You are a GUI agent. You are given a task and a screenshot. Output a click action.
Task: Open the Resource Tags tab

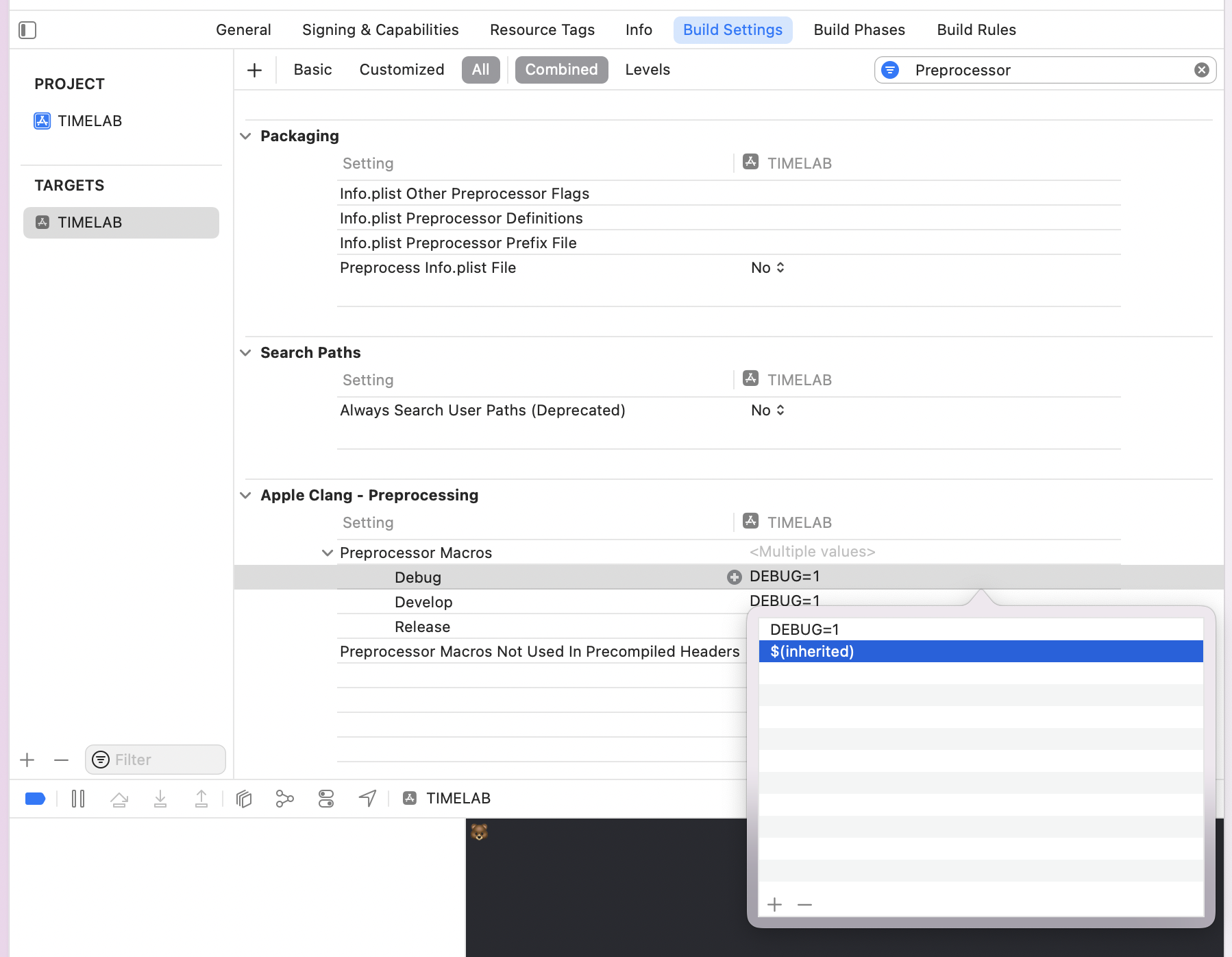(542, 30)
